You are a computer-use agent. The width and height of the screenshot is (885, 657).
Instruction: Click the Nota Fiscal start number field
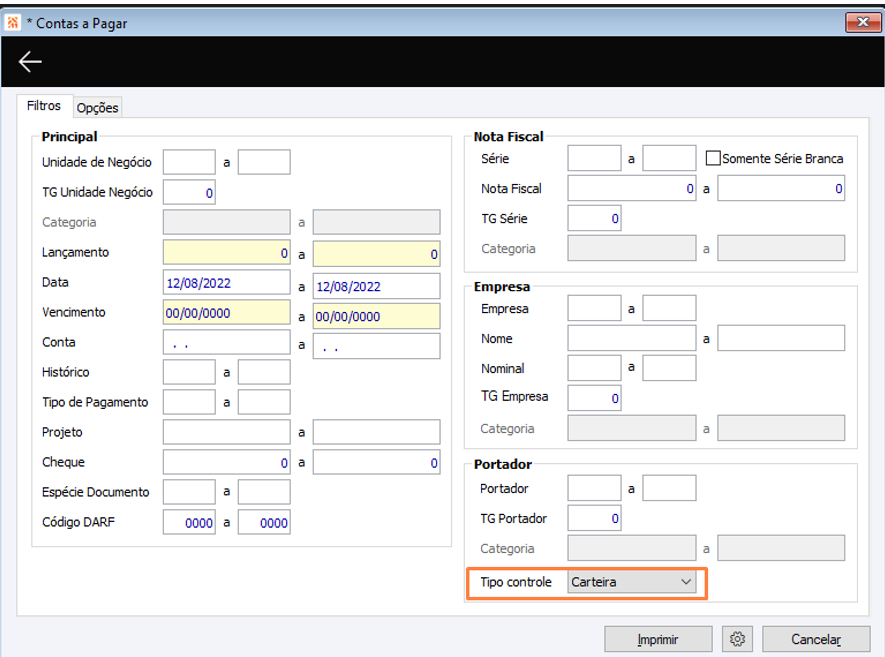coord(632,188)
